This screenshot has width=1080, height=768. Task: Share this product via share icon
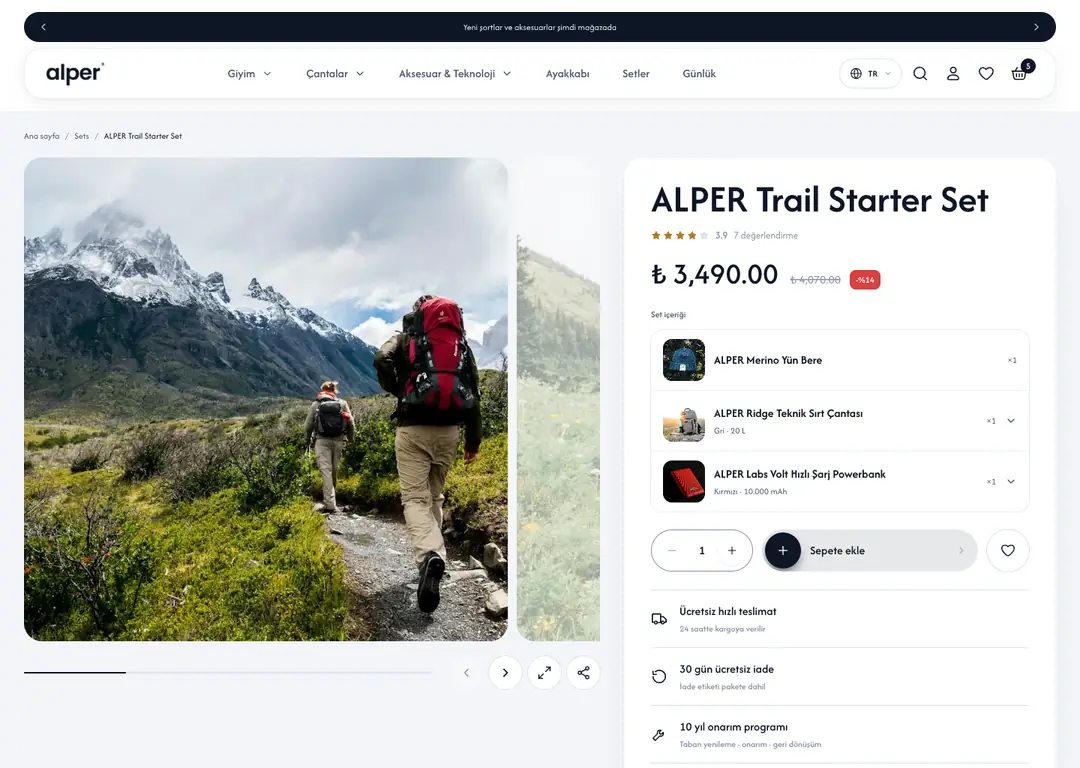pyautogui.click(x=583, y=673)
